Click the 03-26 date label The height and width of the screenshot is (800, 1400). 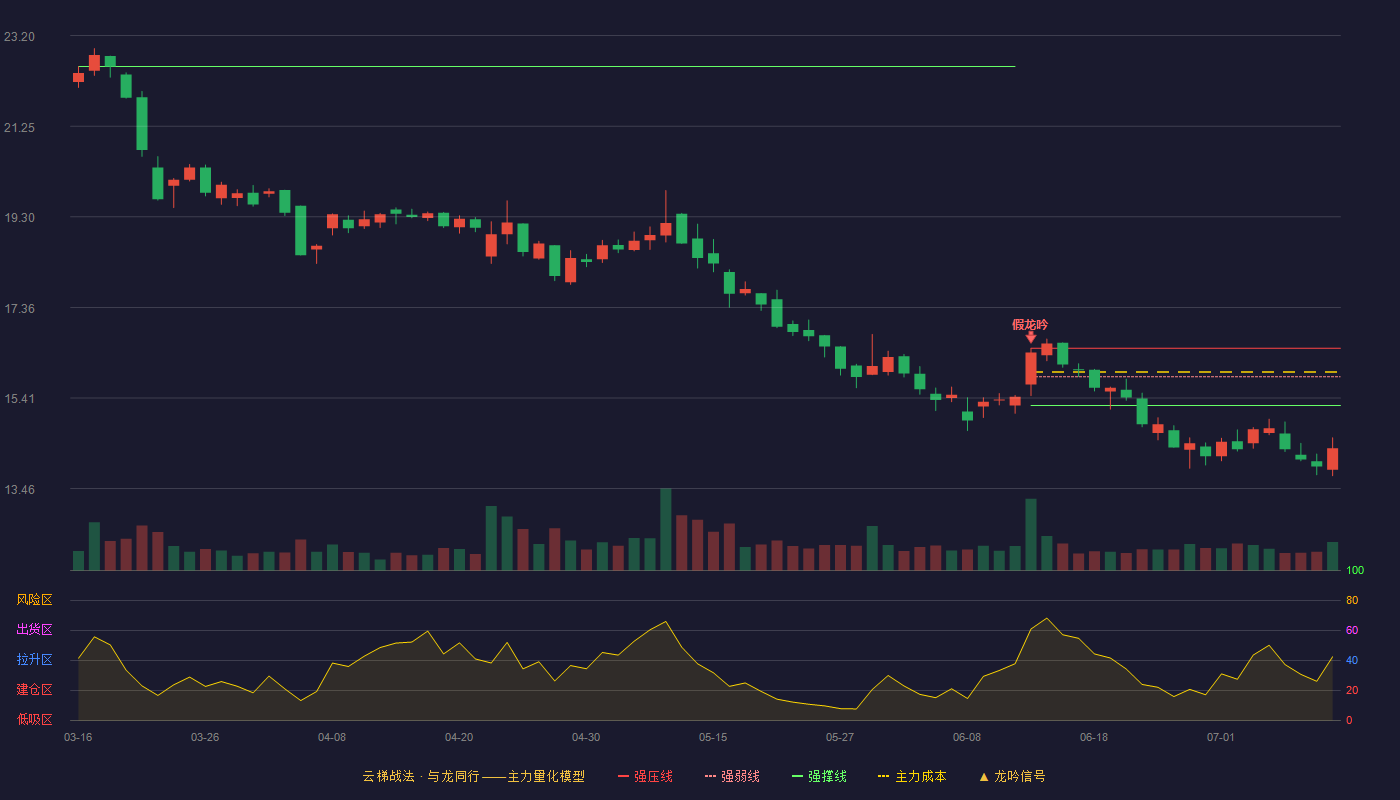(x=205, y=737)
